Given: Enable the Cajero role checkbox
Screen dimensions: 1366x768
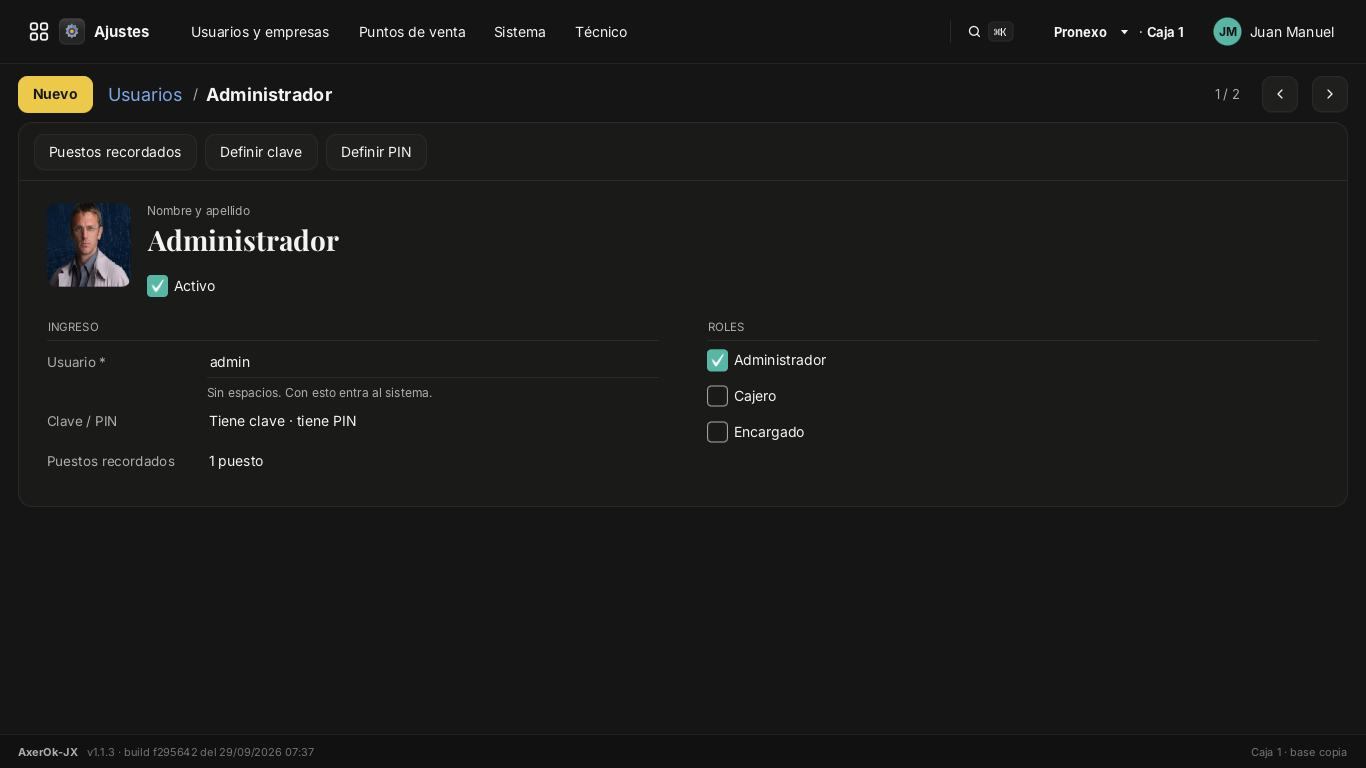Looking at the screenshot, I should 717,396.
